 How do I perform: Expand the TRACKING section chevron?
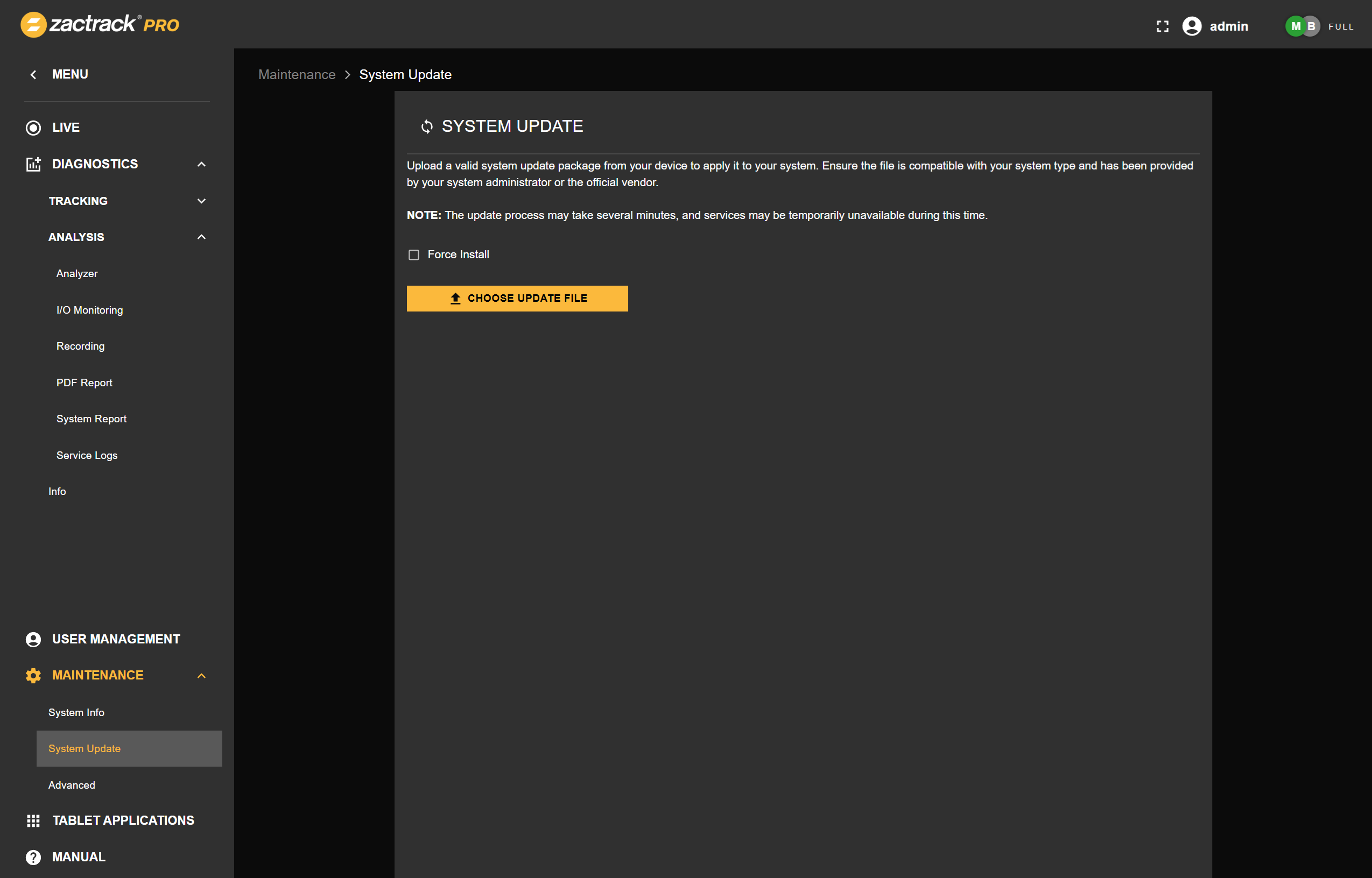201,201
